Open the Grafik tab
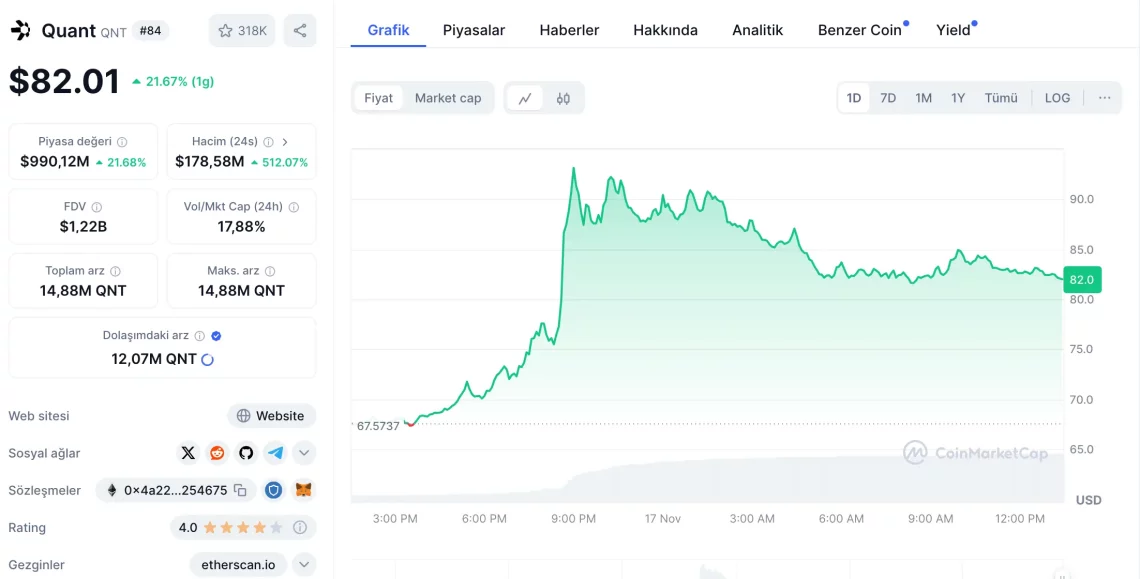Viewport: 1140px width, 579px height. click(388, 30)
